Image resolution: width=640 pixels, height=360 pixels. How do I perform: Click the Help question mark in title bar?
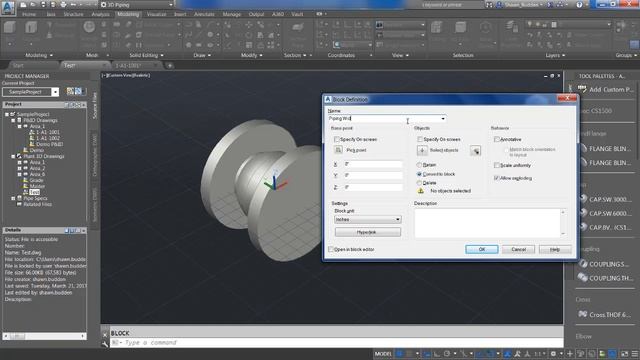[579, 5]
